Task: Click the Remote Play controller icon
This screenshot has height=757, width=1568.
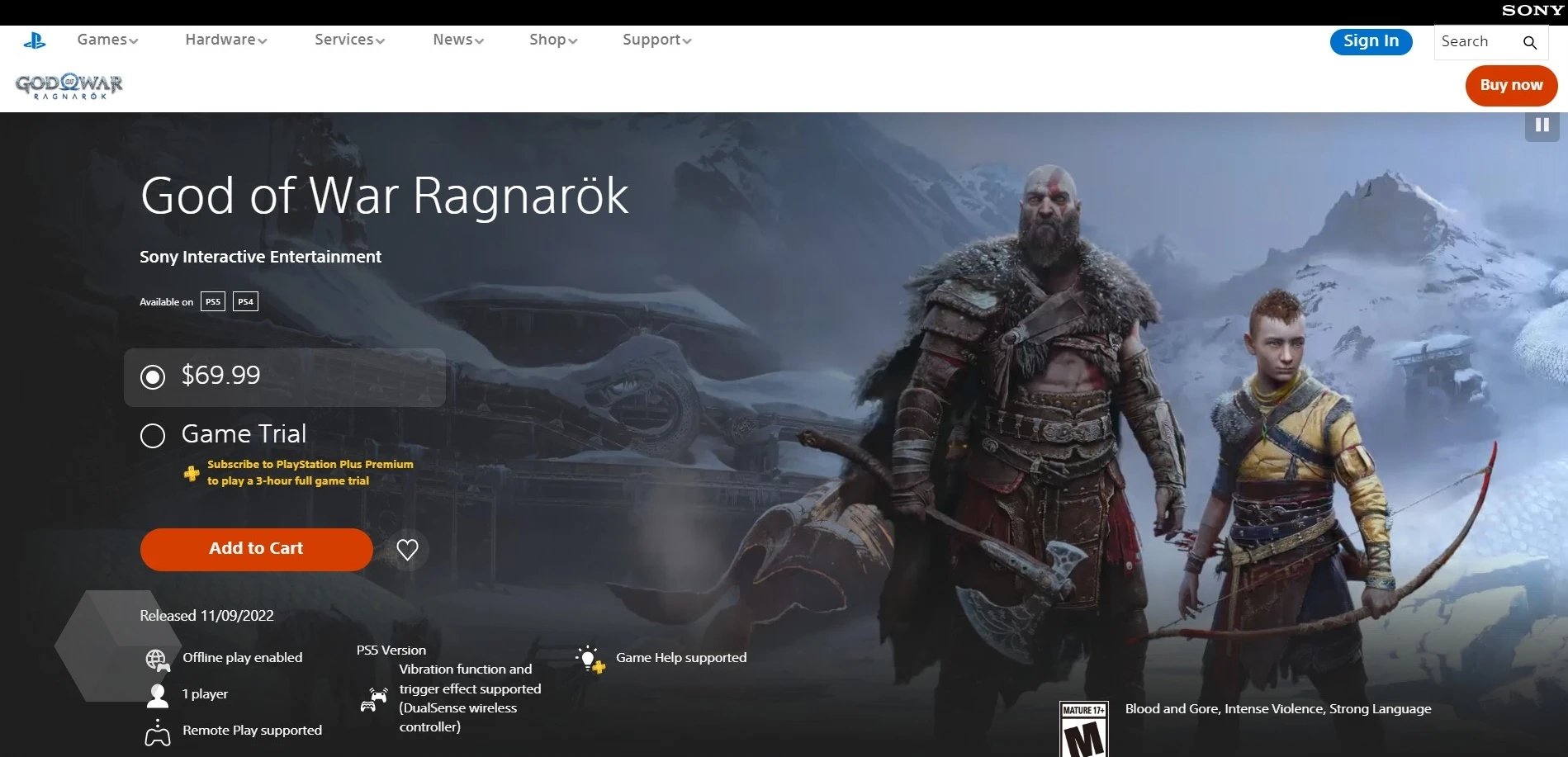Action: (x=158, y=732)
